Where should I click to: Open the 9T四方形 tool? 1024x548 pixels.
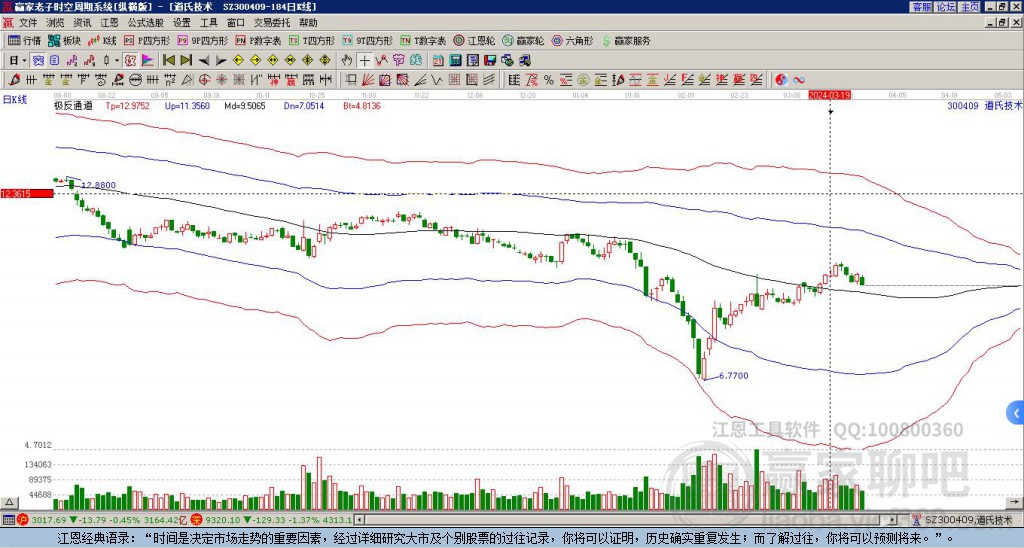click(368, 40)
